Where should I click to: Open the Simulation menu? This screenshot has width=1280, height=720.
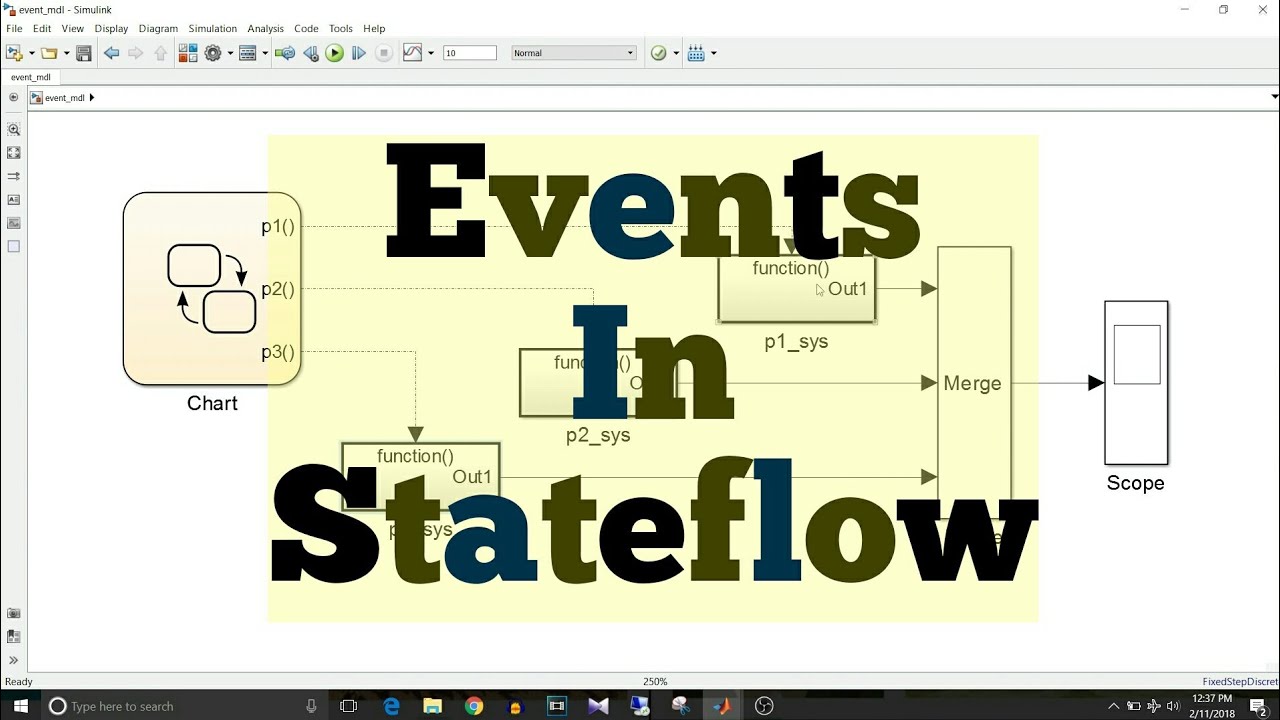point(213,29)
